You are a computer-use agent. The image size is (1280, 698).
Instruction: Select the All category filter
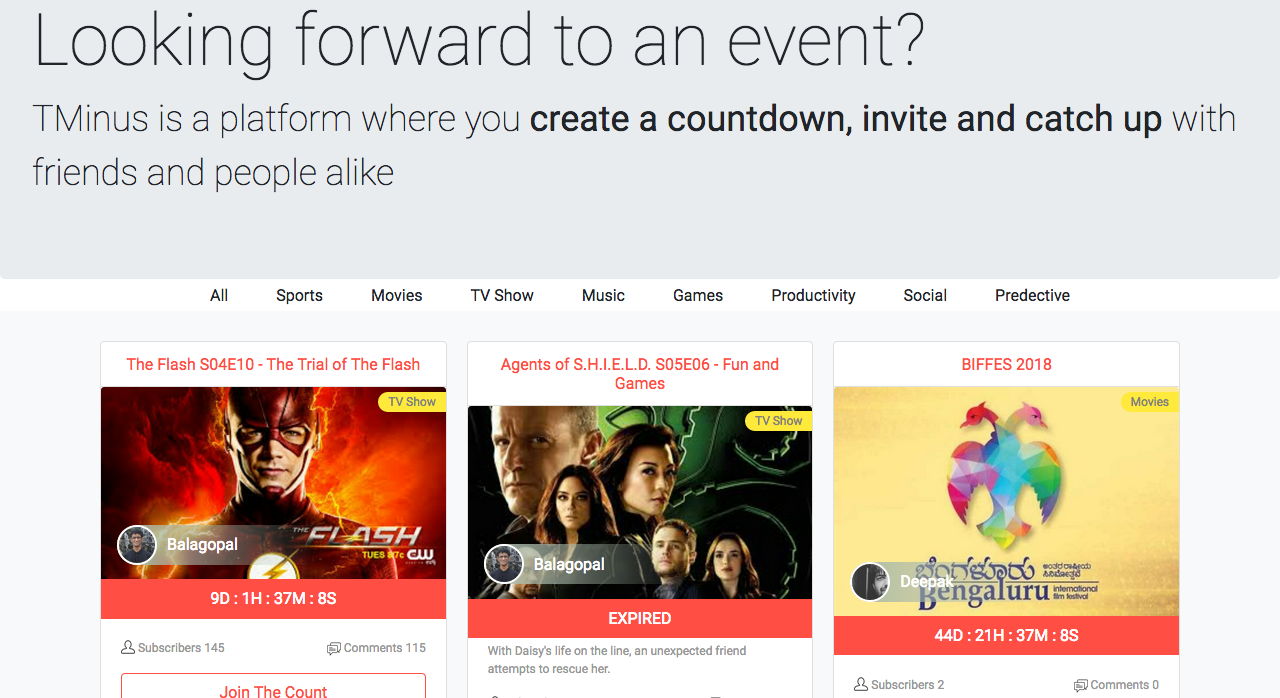pos(219,295)
